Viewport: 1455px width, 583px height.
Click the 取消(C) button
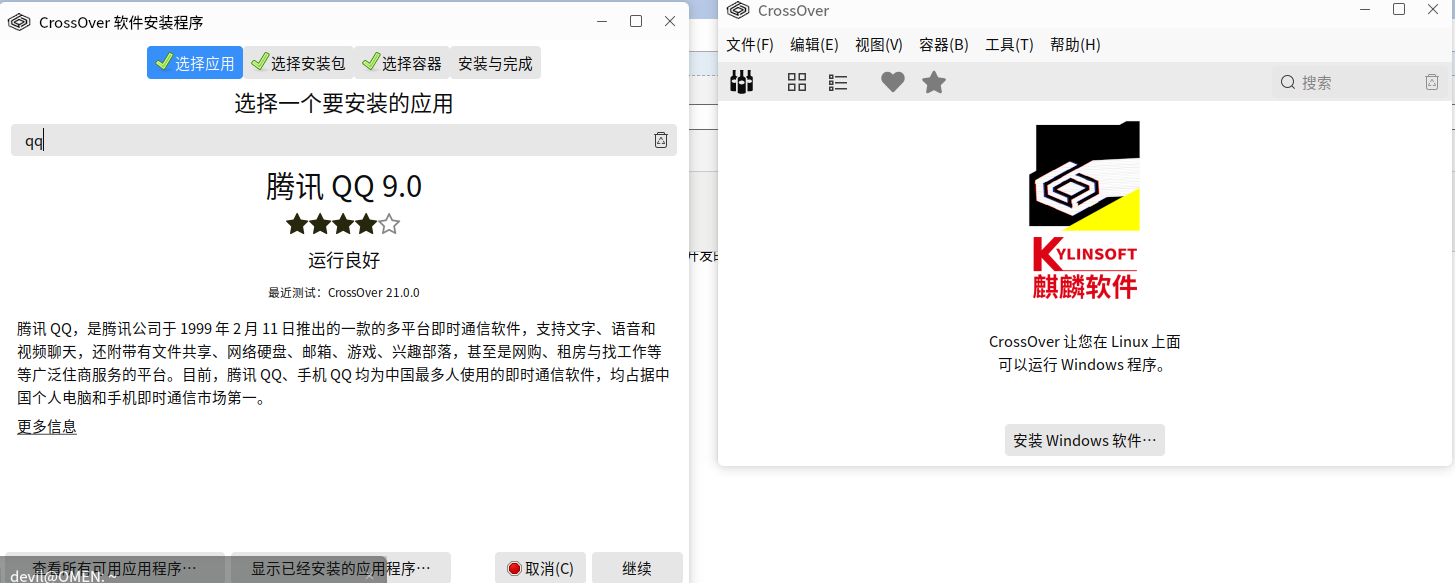click(540, 568)
